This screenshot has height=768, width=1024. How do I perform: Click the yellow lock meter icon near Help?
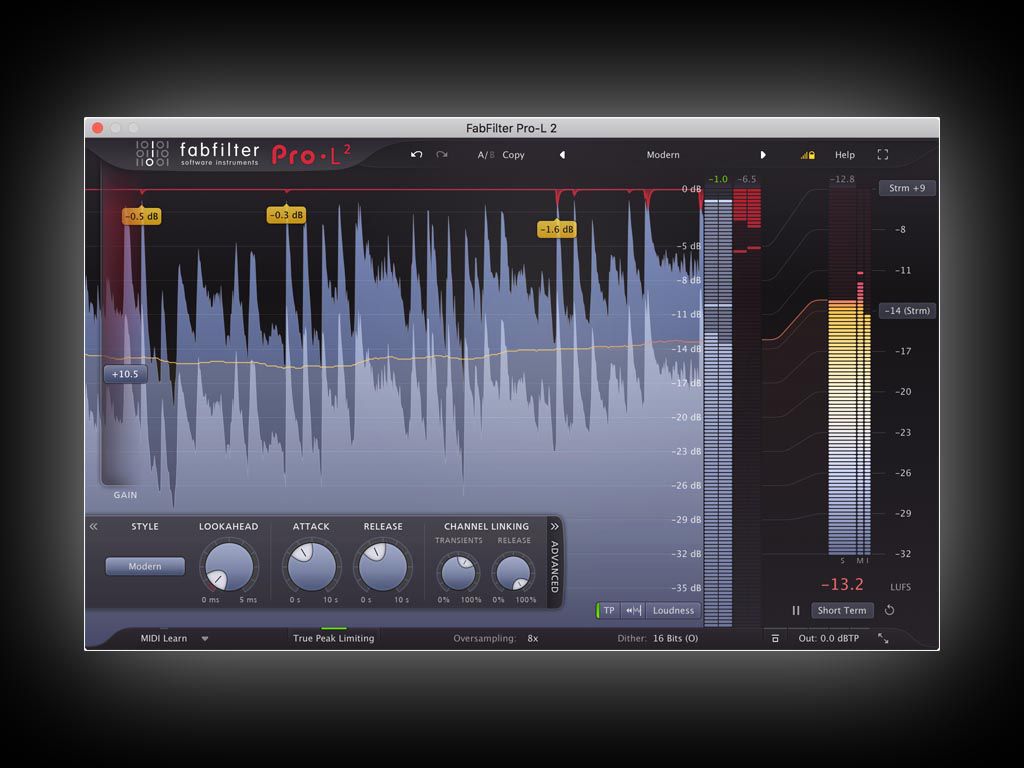point(807,155)
